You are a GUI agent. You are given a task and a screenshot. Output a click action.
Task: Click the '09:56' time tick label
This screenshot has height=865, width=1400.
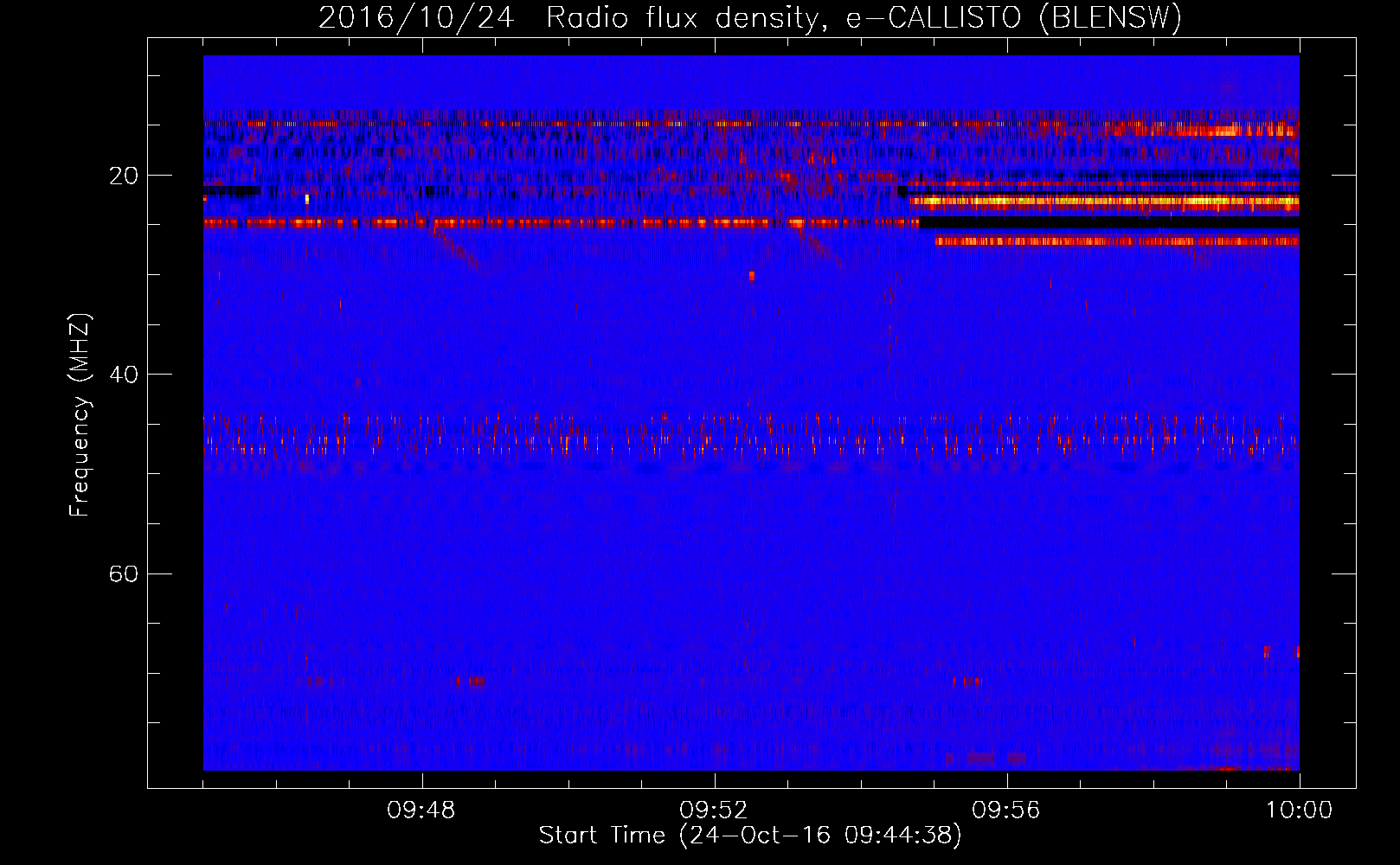click(x=1006, y=811)
